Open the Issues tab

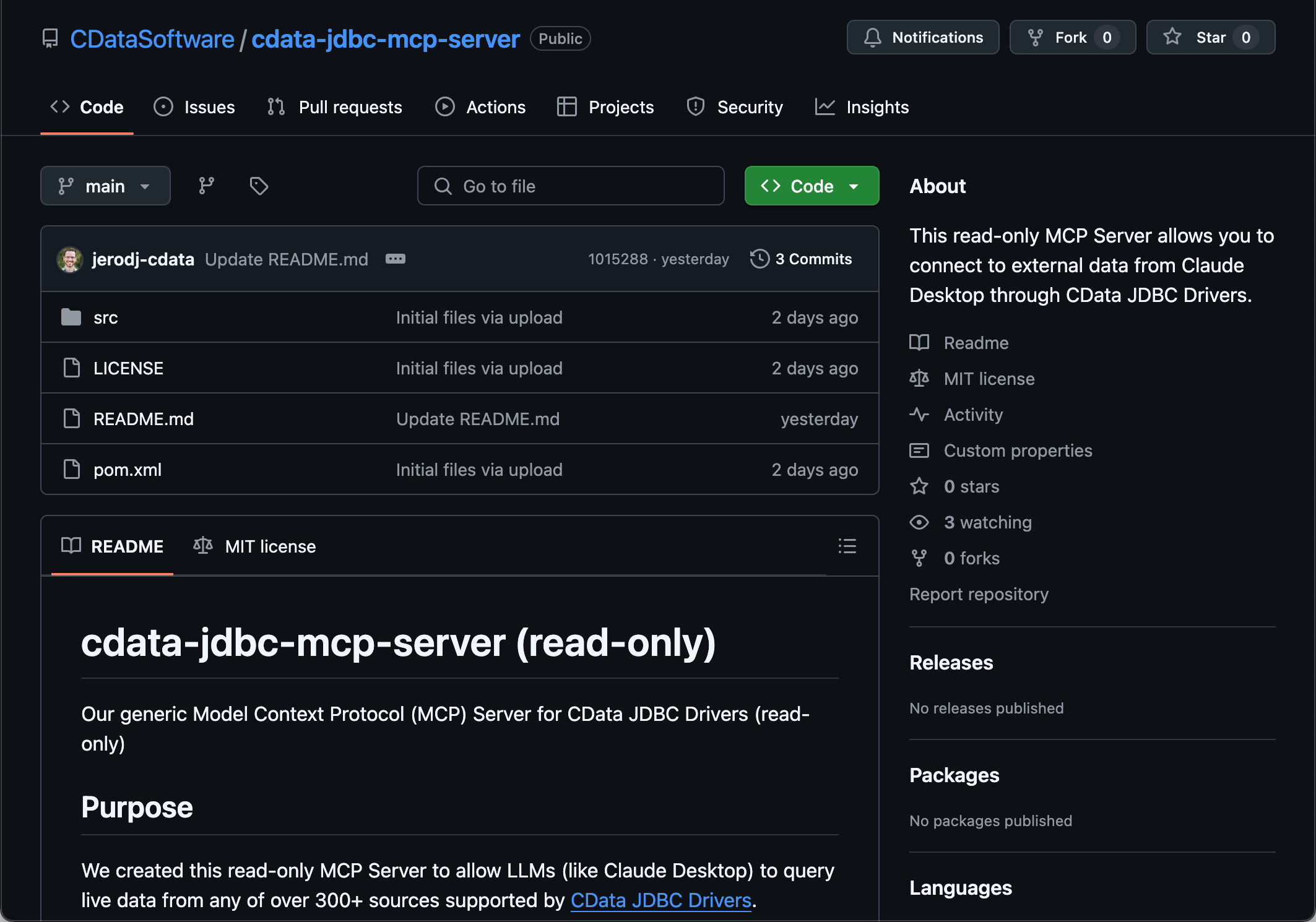[x=194, y=107]
